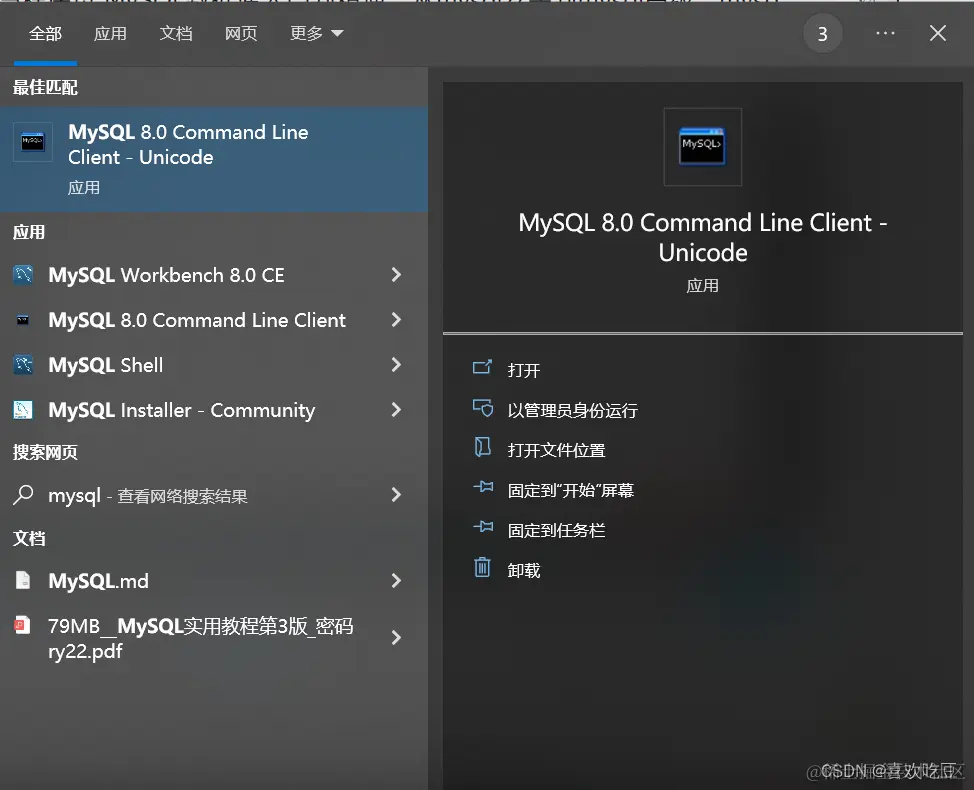Click the MySQL.md document file icon
The width and height of the screenshot is (974, 790).
(23, 580)
